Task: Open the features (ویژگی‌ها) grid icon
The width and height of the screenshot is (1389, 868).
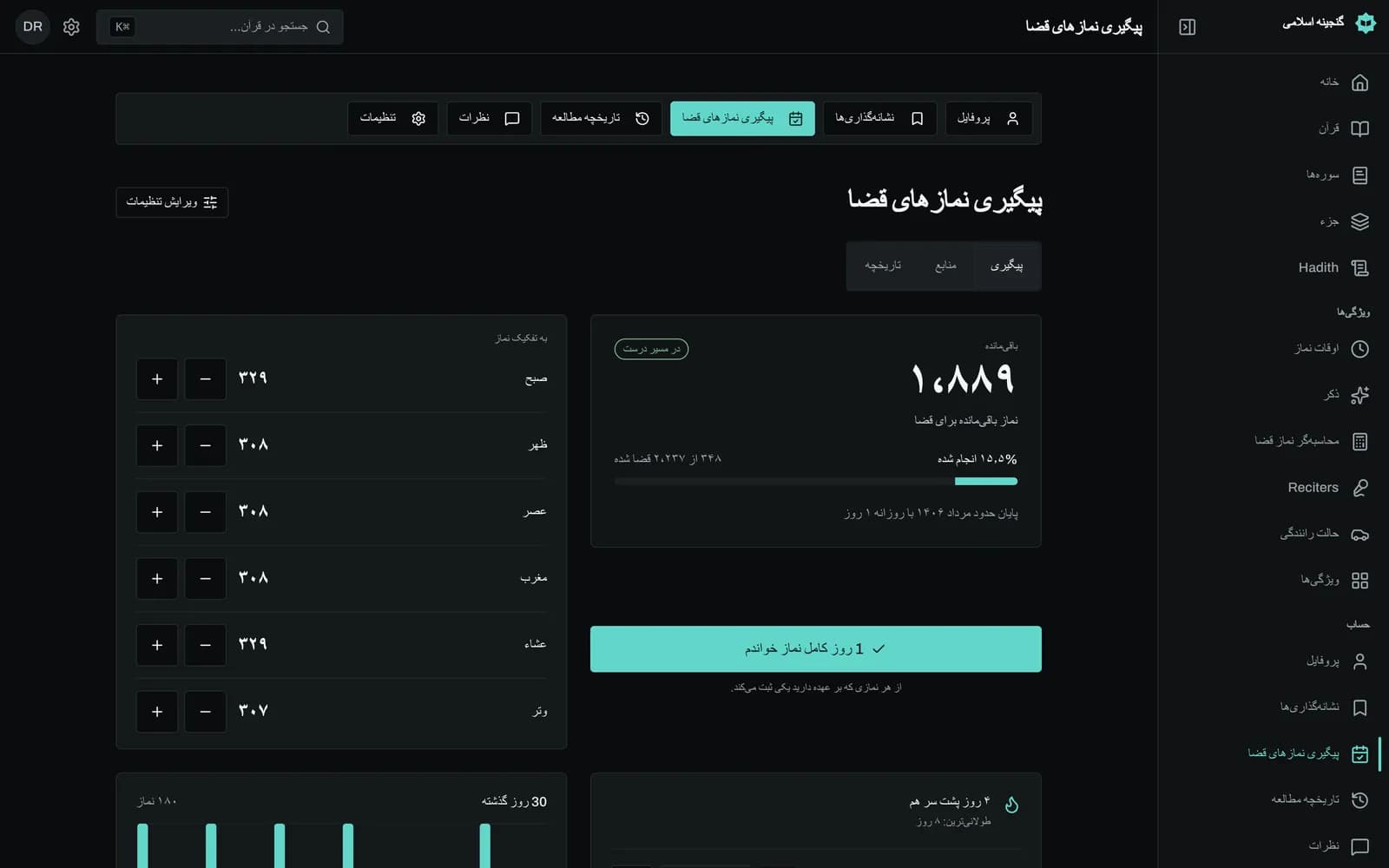Action: [1359, 580]
